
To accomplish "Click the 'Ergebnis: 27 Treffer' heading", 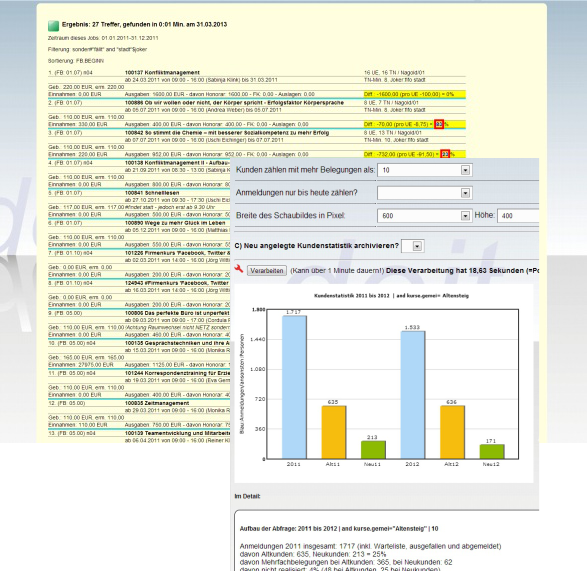I will [x=145, y=24].
